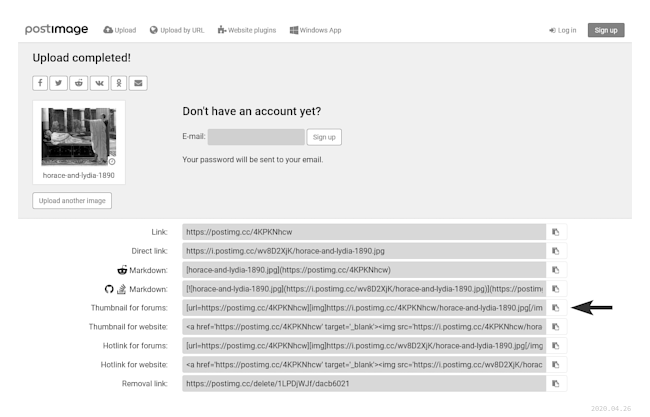Copy Thumbnail for forums code
The width and height of the screenshot is (650, 417).
pyautogui.click(x=556, y=308)
